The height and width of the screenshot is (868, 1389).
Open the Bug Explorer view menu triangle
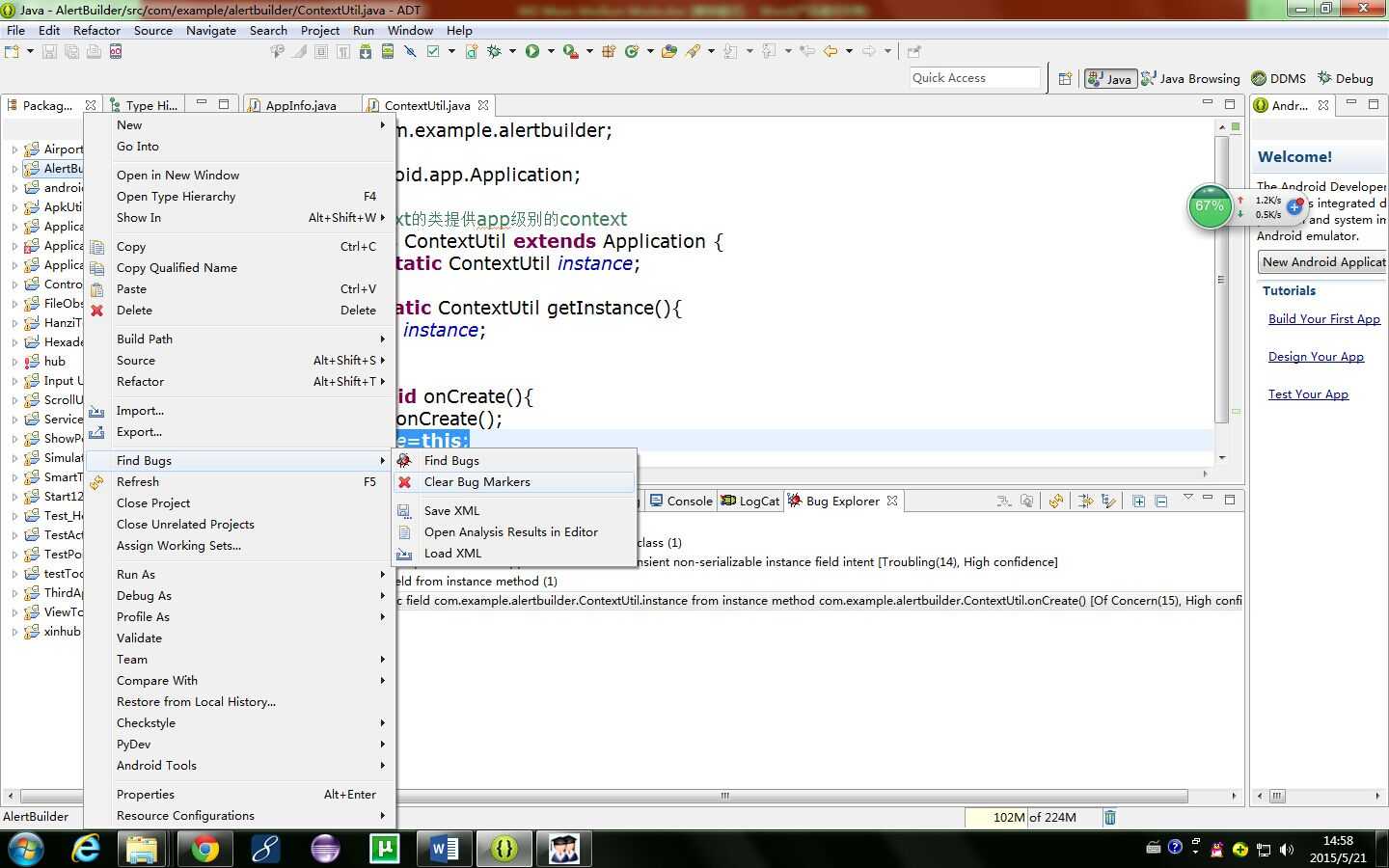tap(1188, 498)
